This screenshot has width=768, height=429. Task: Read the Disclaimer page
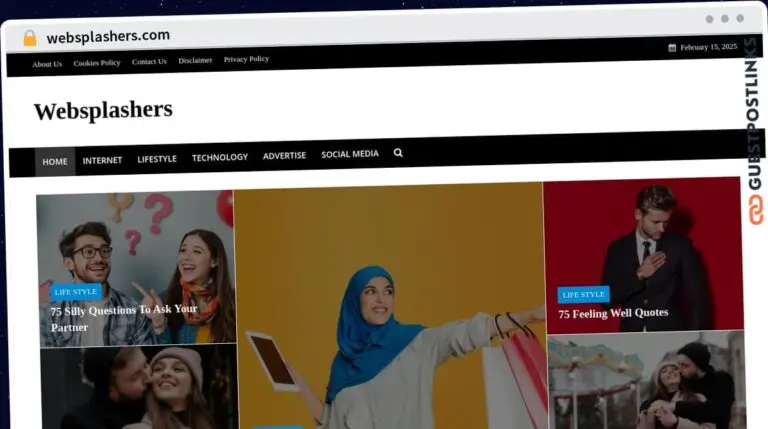coord(195,60)
